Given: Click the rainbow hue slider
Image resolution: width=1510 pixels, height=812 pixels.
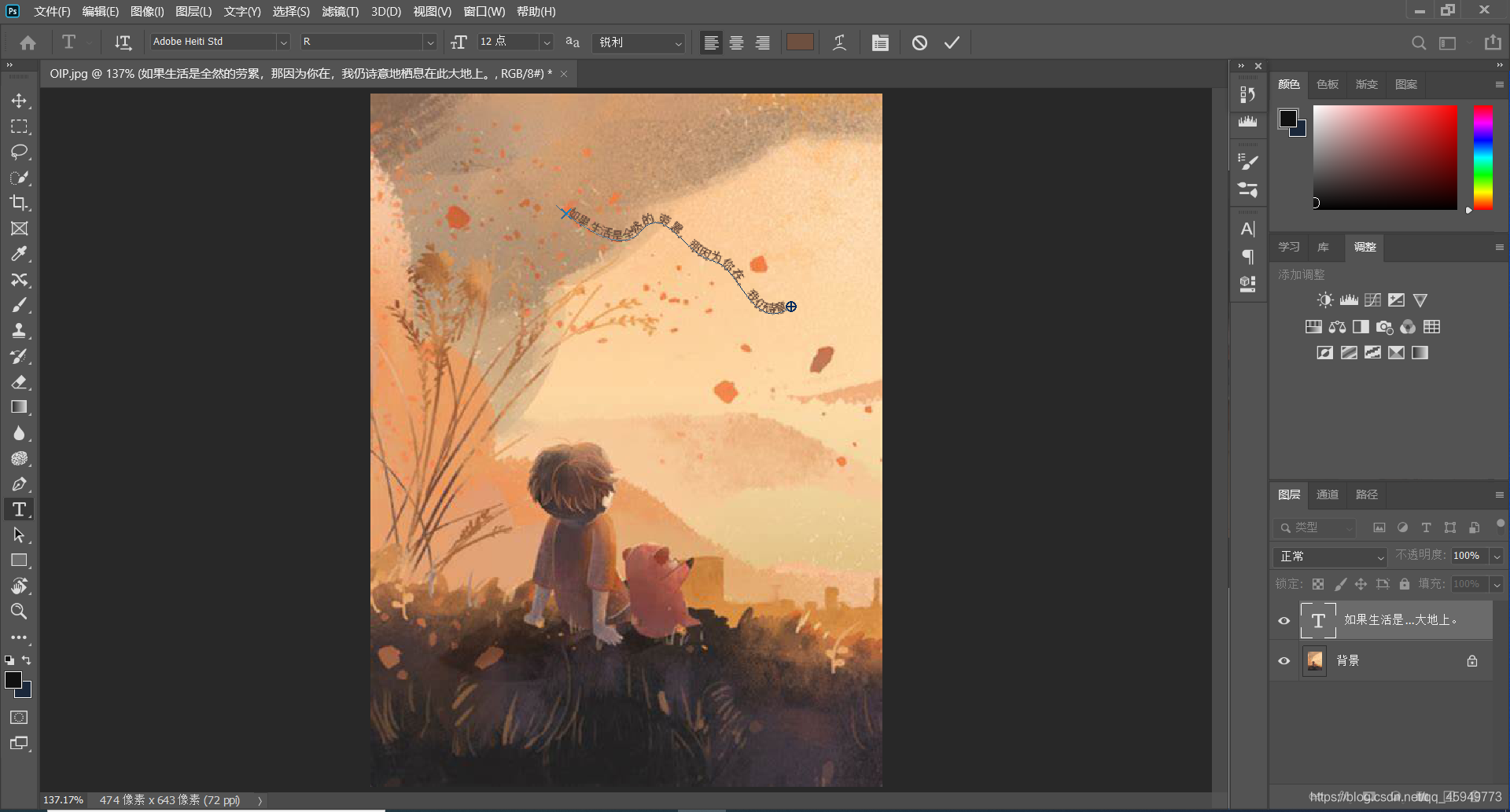Looking at the screenshot, I should [1482, 157].
